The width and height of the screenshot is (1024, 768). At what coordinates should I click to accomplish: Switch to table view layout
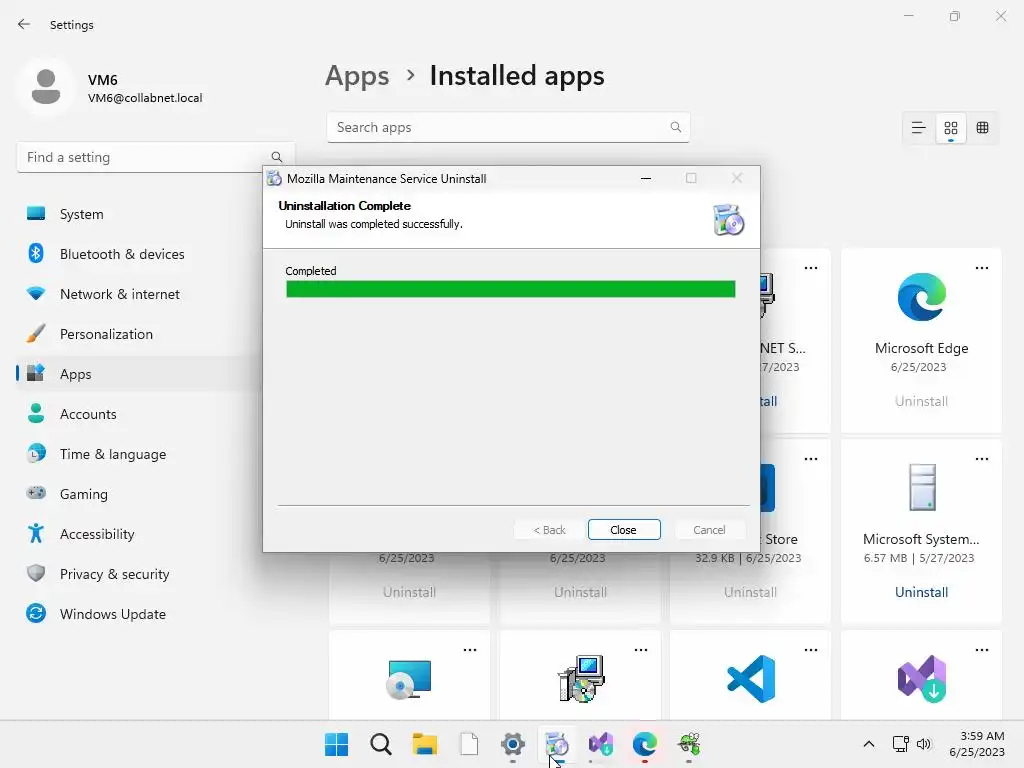pyautogui.click(x=982, y=127)
